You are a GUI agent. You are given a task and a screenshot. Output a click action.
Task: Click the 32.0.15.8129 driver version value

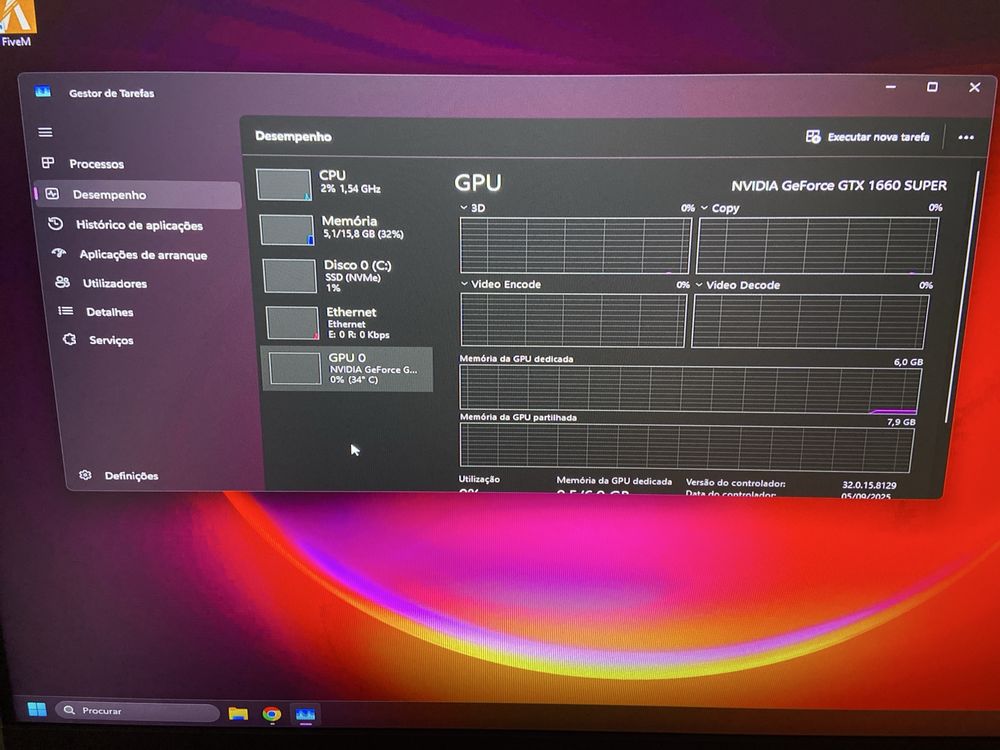coord(869,485)
